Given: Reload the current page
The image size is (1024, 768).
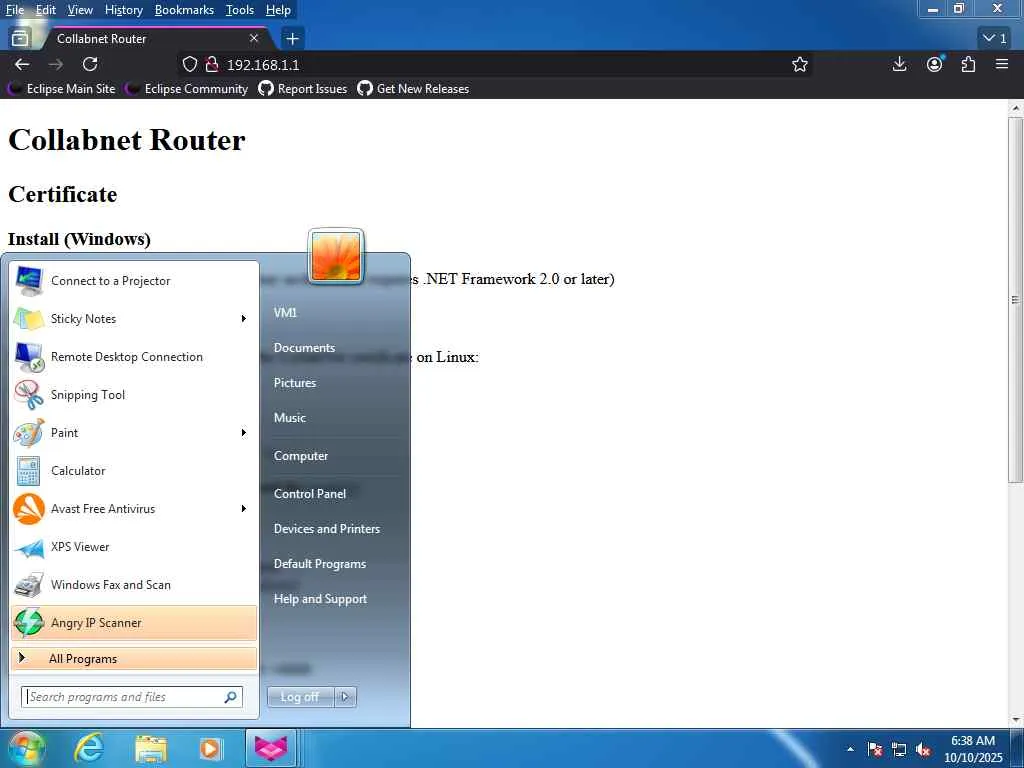Looking at the screenshot, I should 90,64.
